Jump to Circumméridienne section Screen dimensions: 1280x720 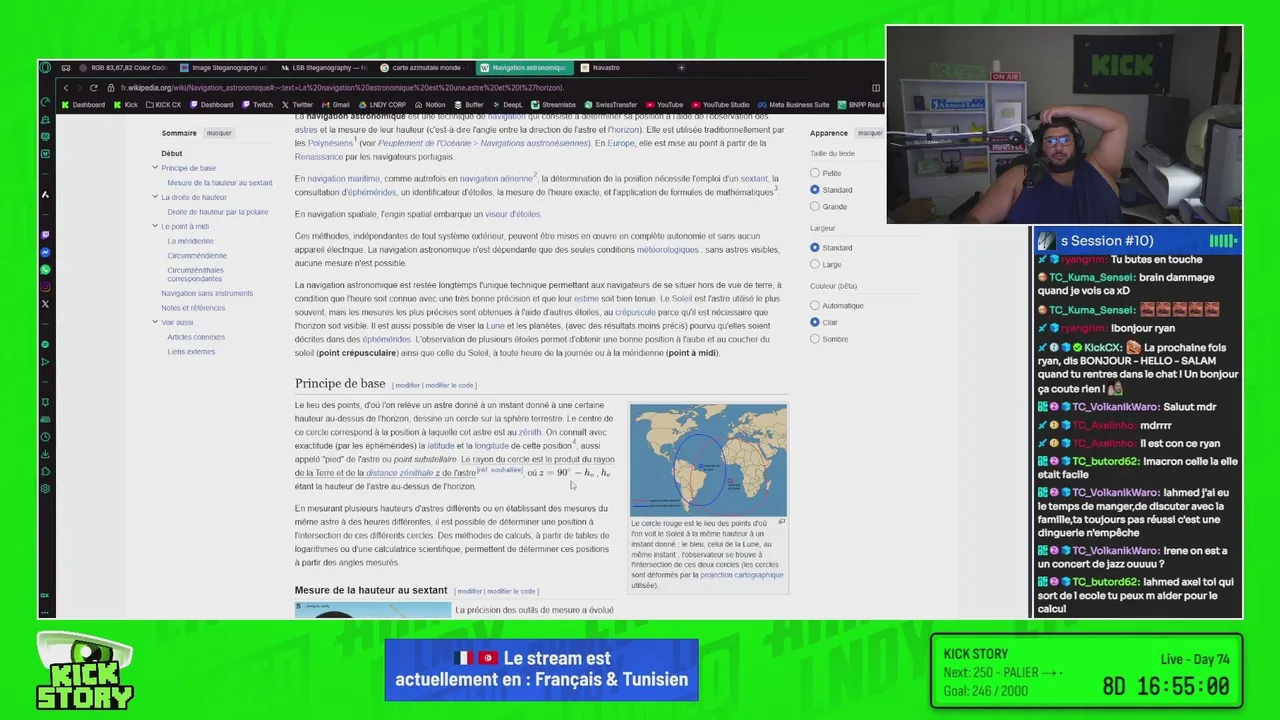197,255
